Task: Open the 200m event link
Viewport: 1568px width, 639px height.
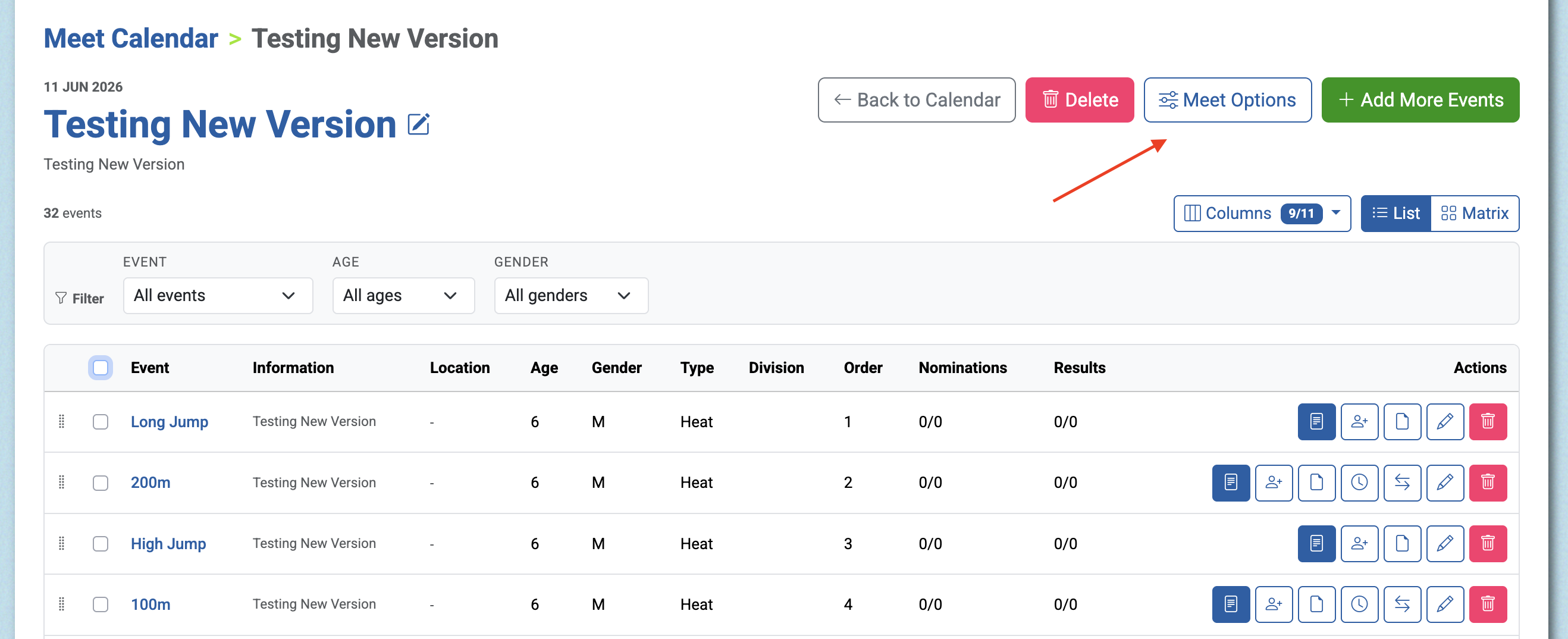Action: [150, 483]
